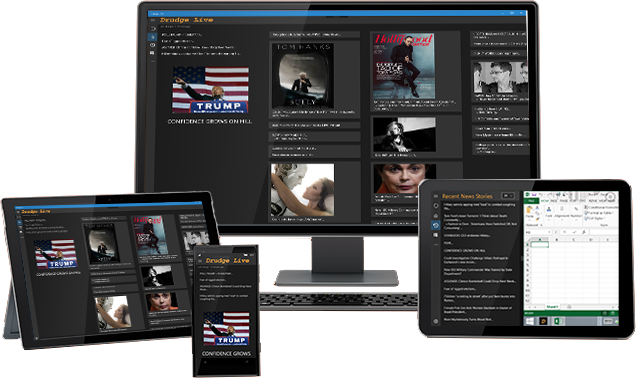The image size is (636, 378).
Task: Open robot and woman image on Surface tablet
Action: [113, 312]
